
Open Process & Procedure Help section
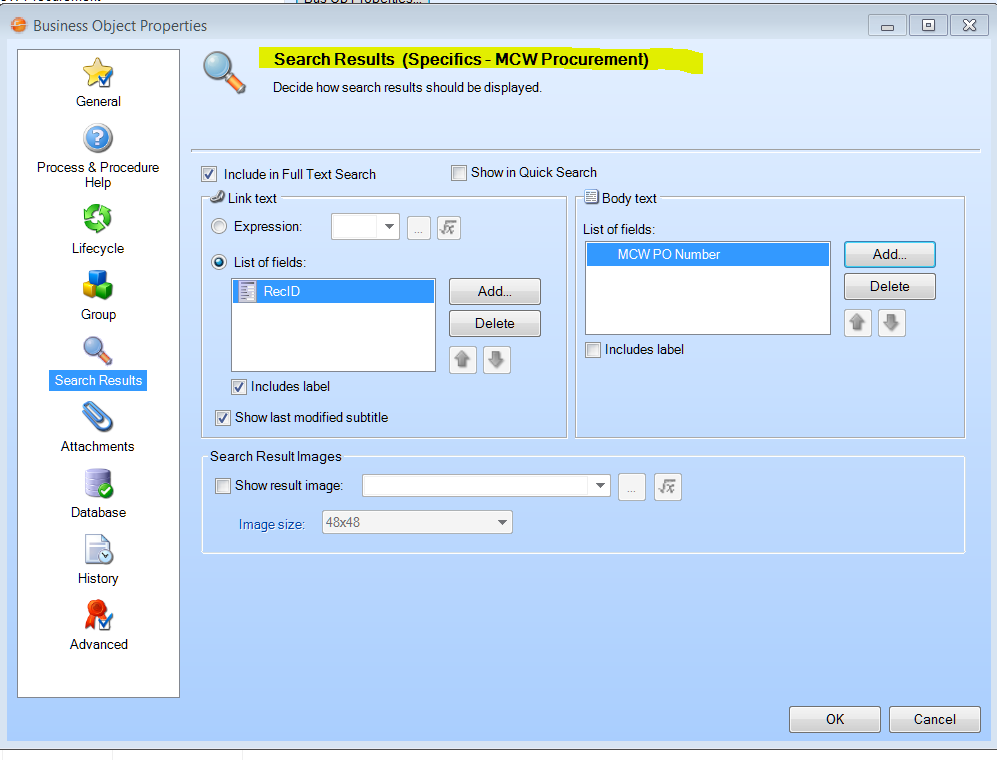98,139
